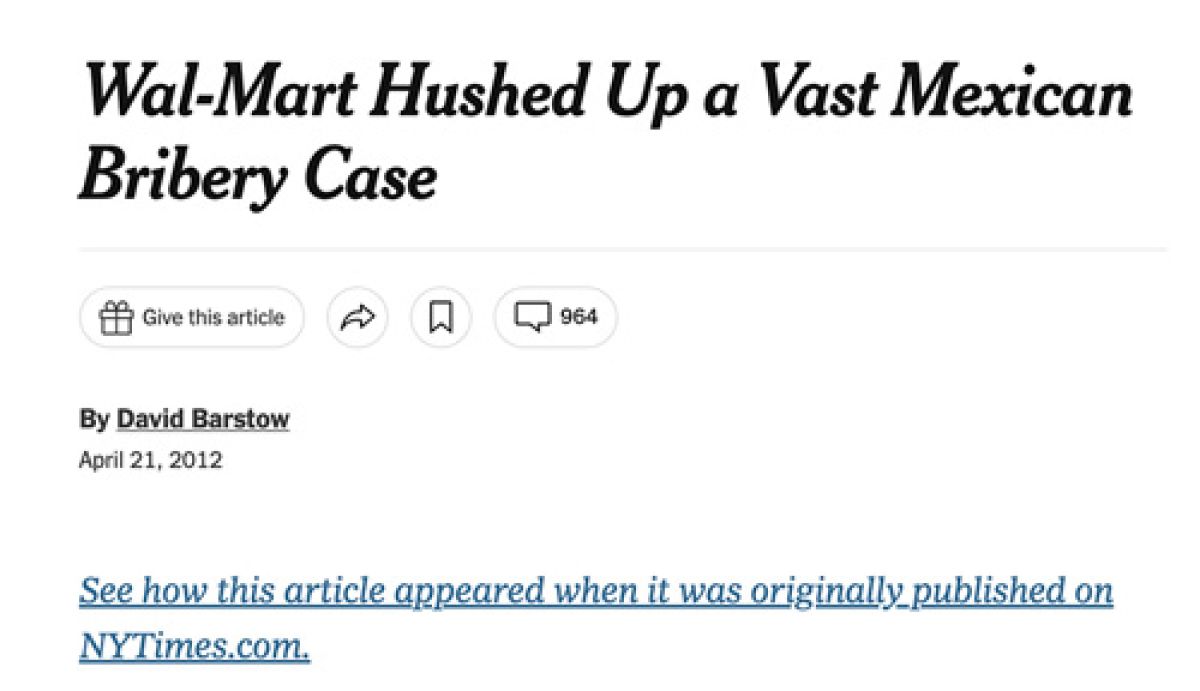Click the word "Wal-Mart" in the headline
The height and width of the screenshot is (691, 1200).
217,94
